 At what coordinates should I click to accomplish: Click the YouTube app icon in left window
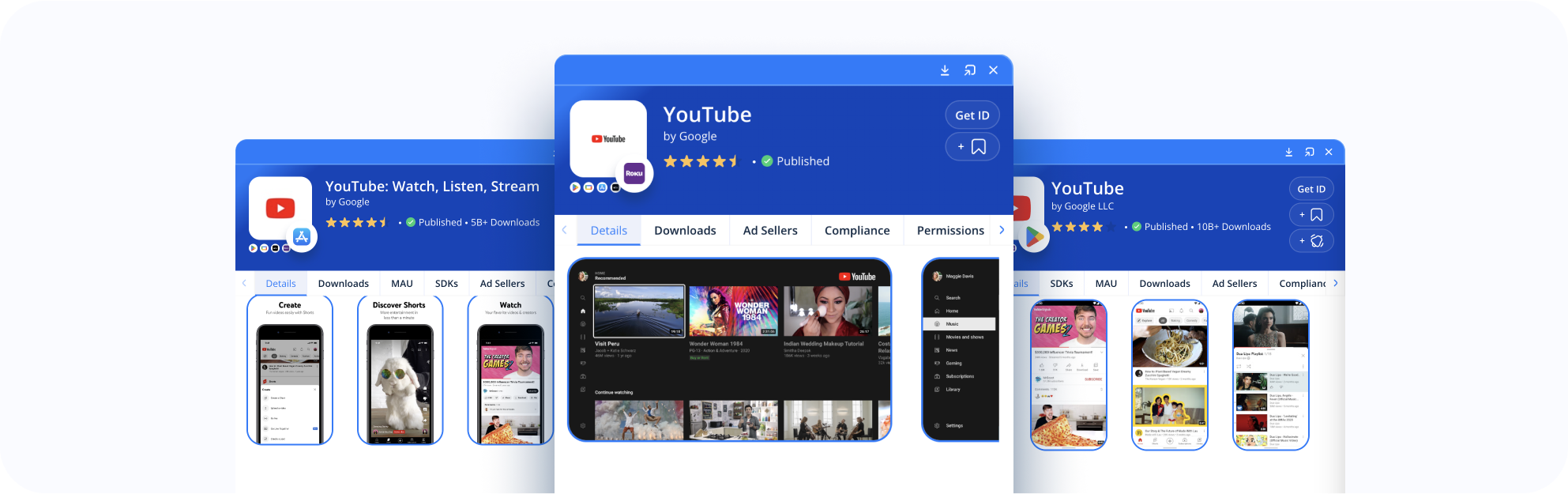pyautogui.click(x=280, y=208)
